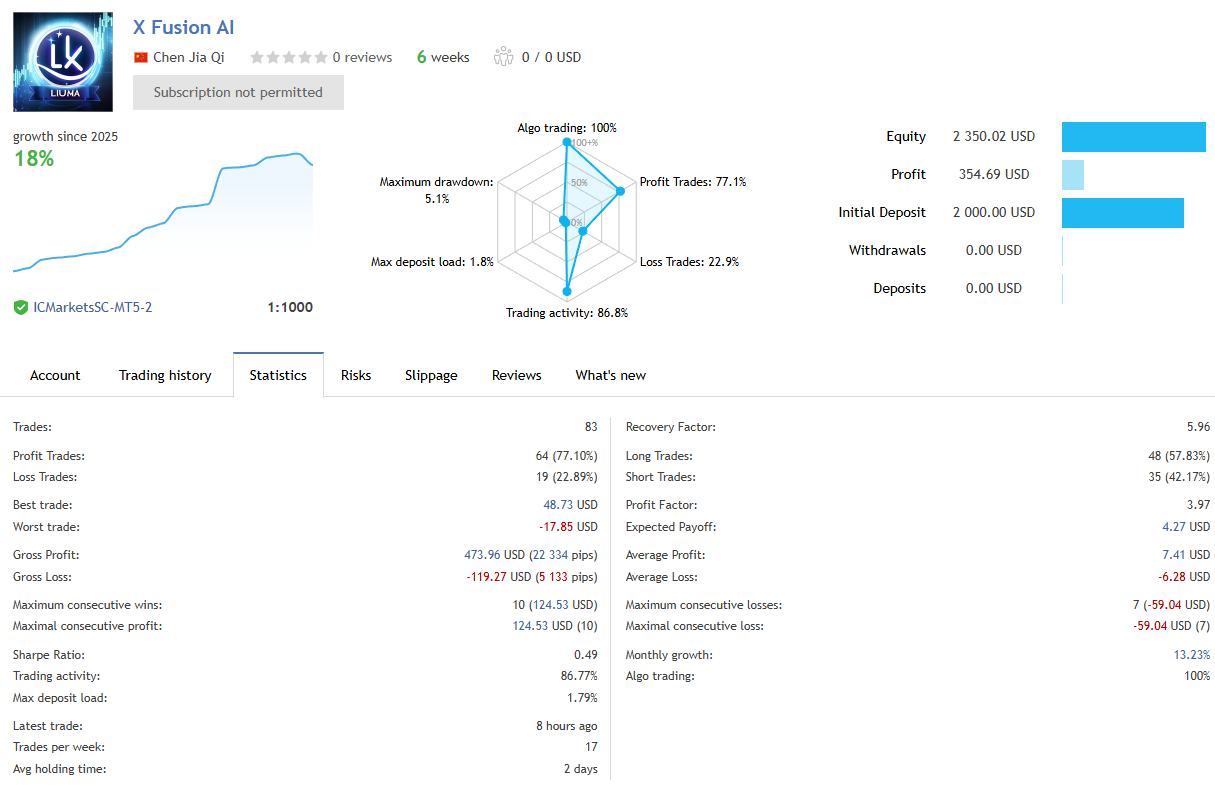1215x785 pixels.
Task: Click the Chinese flag beside the author name
Action: pyautogui.click(x=140, y=57)
